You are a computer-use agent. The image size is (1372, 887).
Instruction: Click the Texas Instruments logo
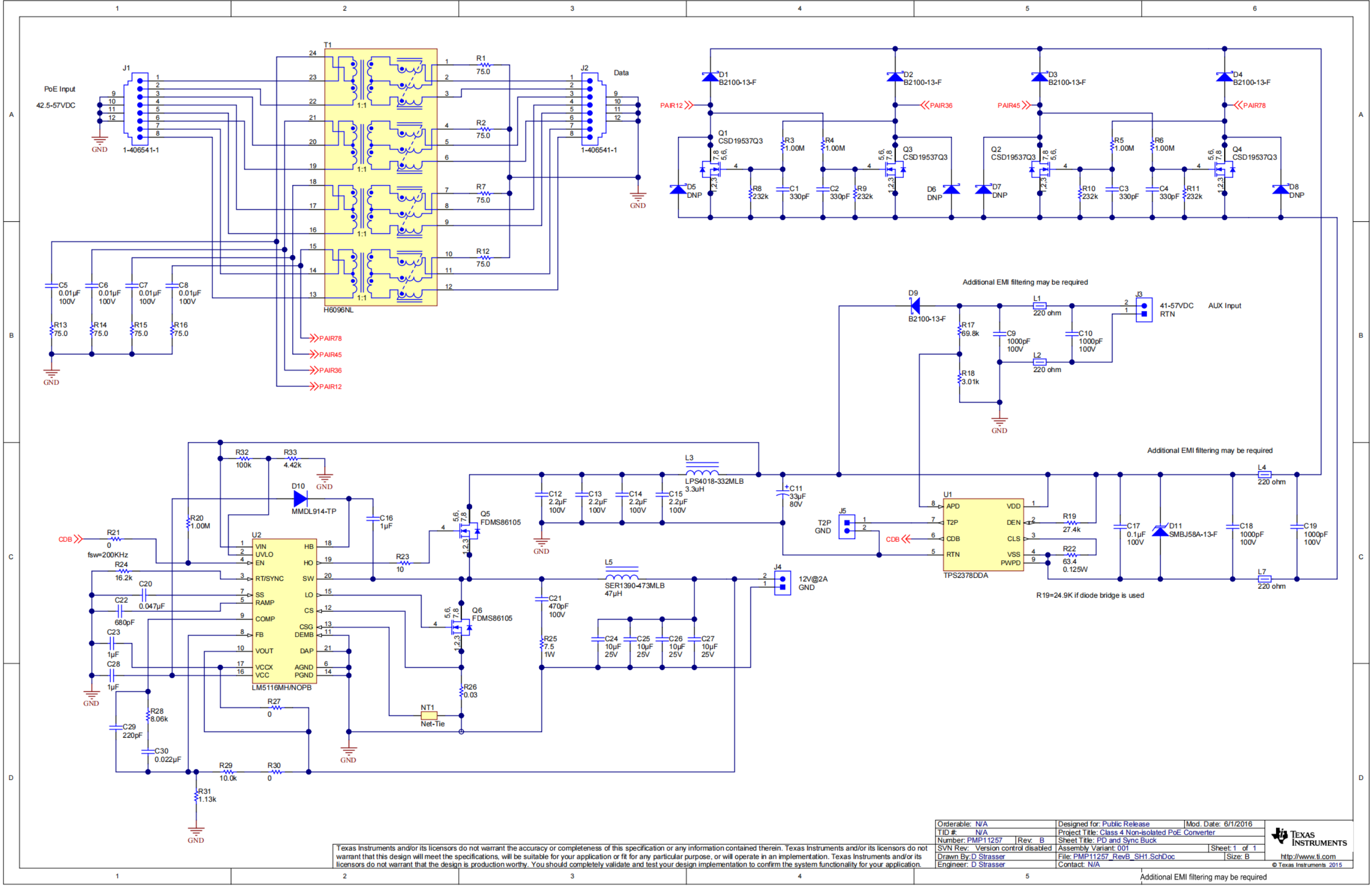pos(1308,838)
